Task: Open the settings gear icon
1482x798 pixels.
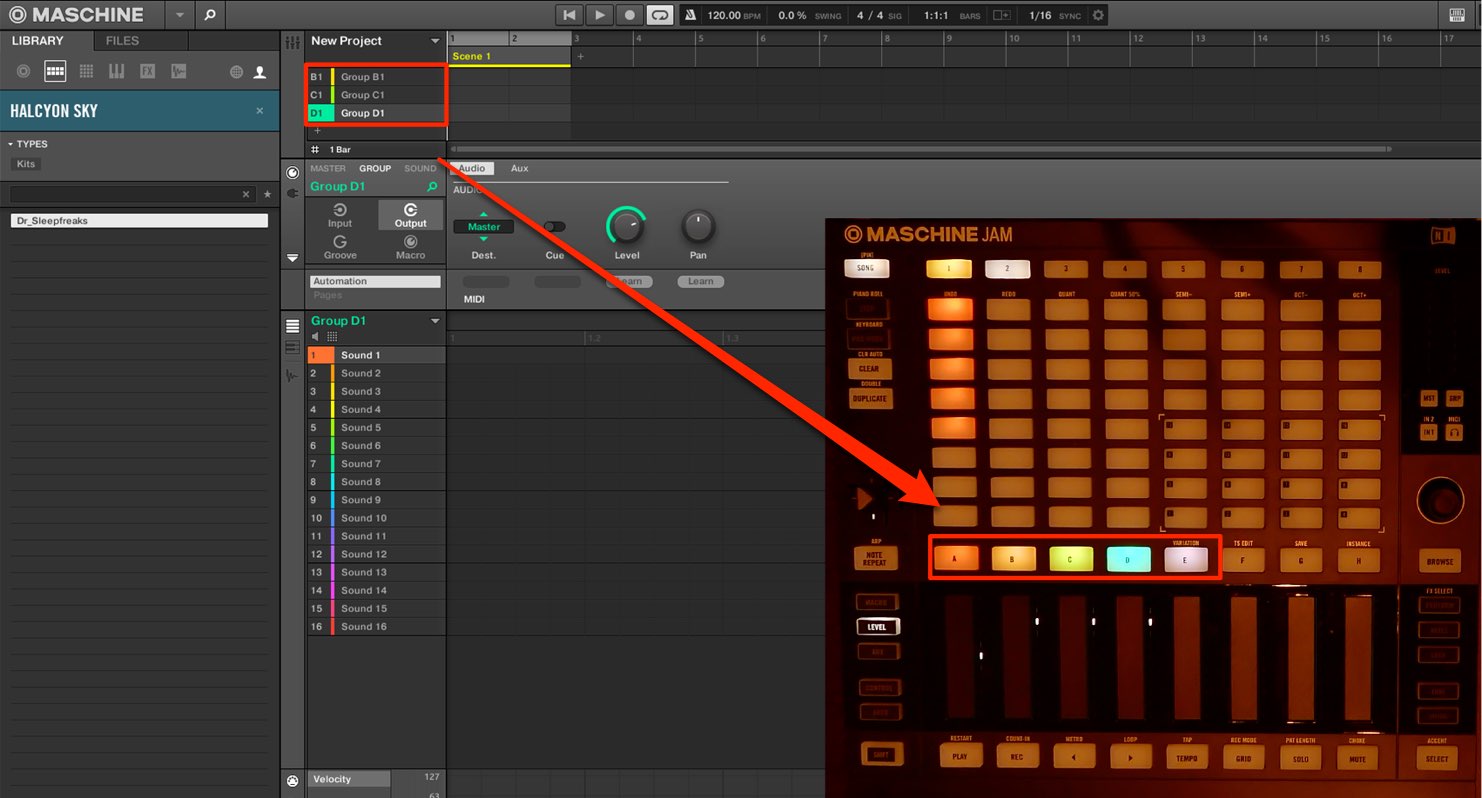Action: click(x=1098, y=15)
